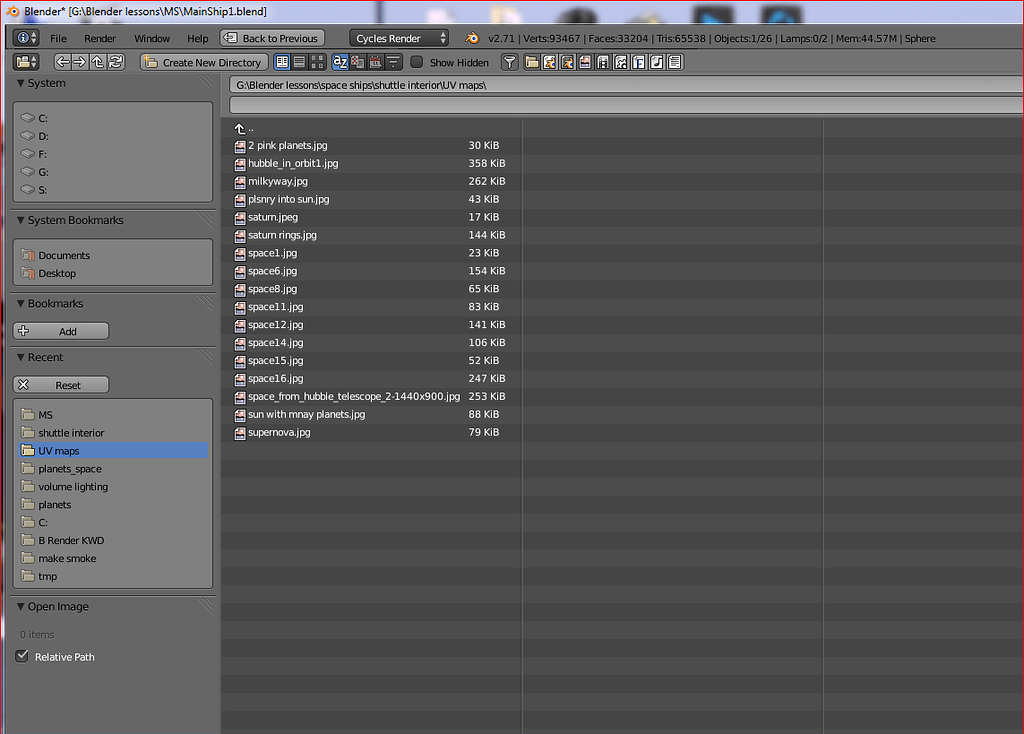The image size is (1024, 734).
Task: Open recent folder planets_space
Action: tap(113, 468)
